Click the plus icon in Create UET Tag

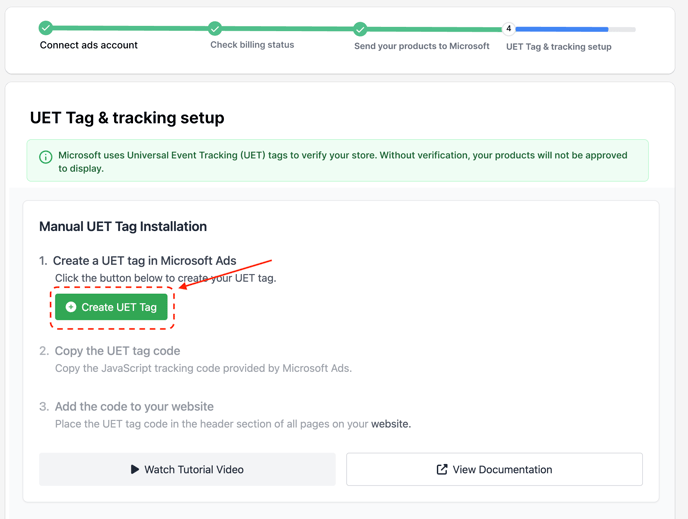tap(71, 307)
